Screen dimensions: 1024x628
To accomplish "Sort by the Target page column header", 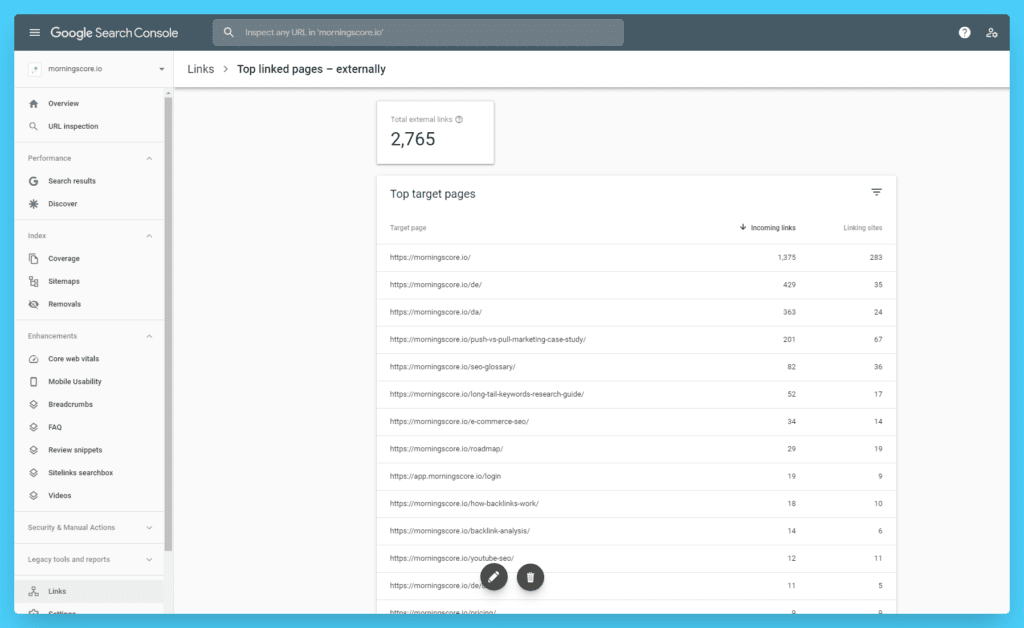I will click(x=408, y=228).
